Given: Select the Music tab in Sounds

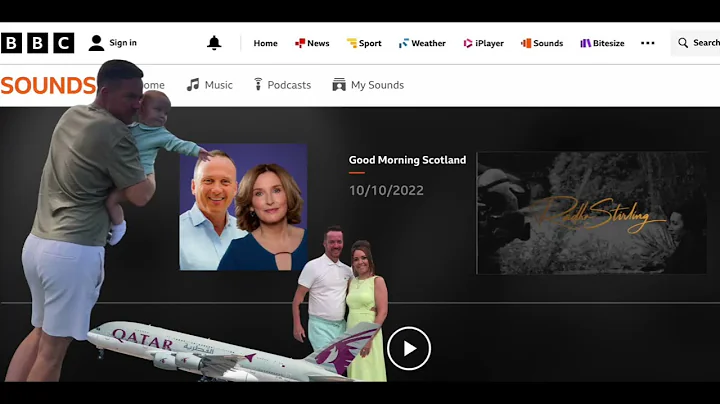Looking at the screenshot, I should click(x=210, y=85).
